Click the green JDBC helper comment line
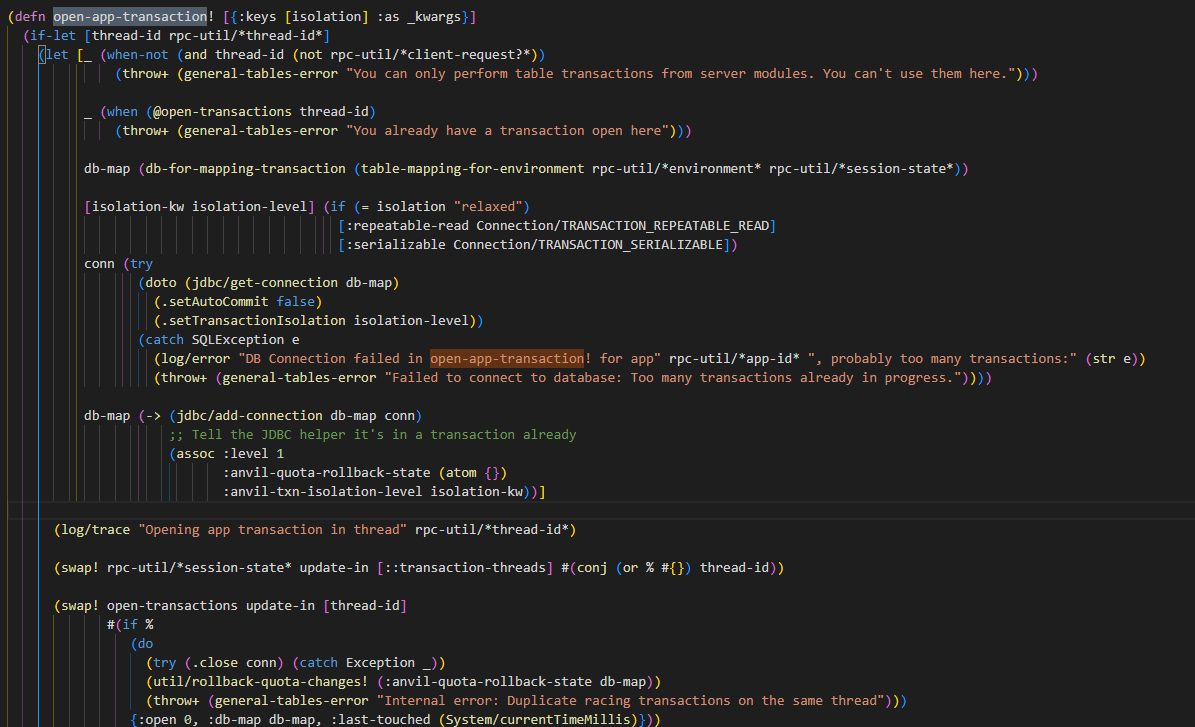This screenshot has width=1195, height=727. (x=373, y=434)
